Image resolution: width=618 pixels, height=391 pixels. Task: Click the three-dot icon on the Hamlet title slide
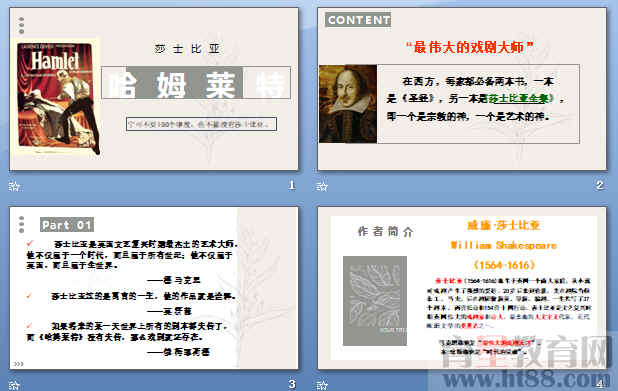(x=21, y=25)
